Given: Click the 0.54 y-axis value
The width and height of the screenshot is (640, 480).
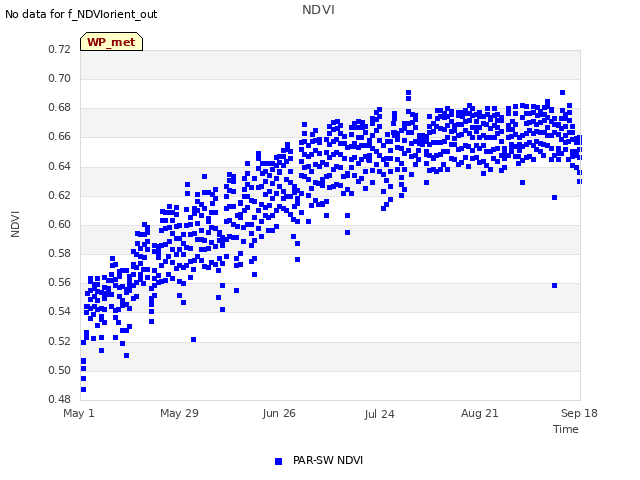Looking at the screenshot, I should (60, 311).
